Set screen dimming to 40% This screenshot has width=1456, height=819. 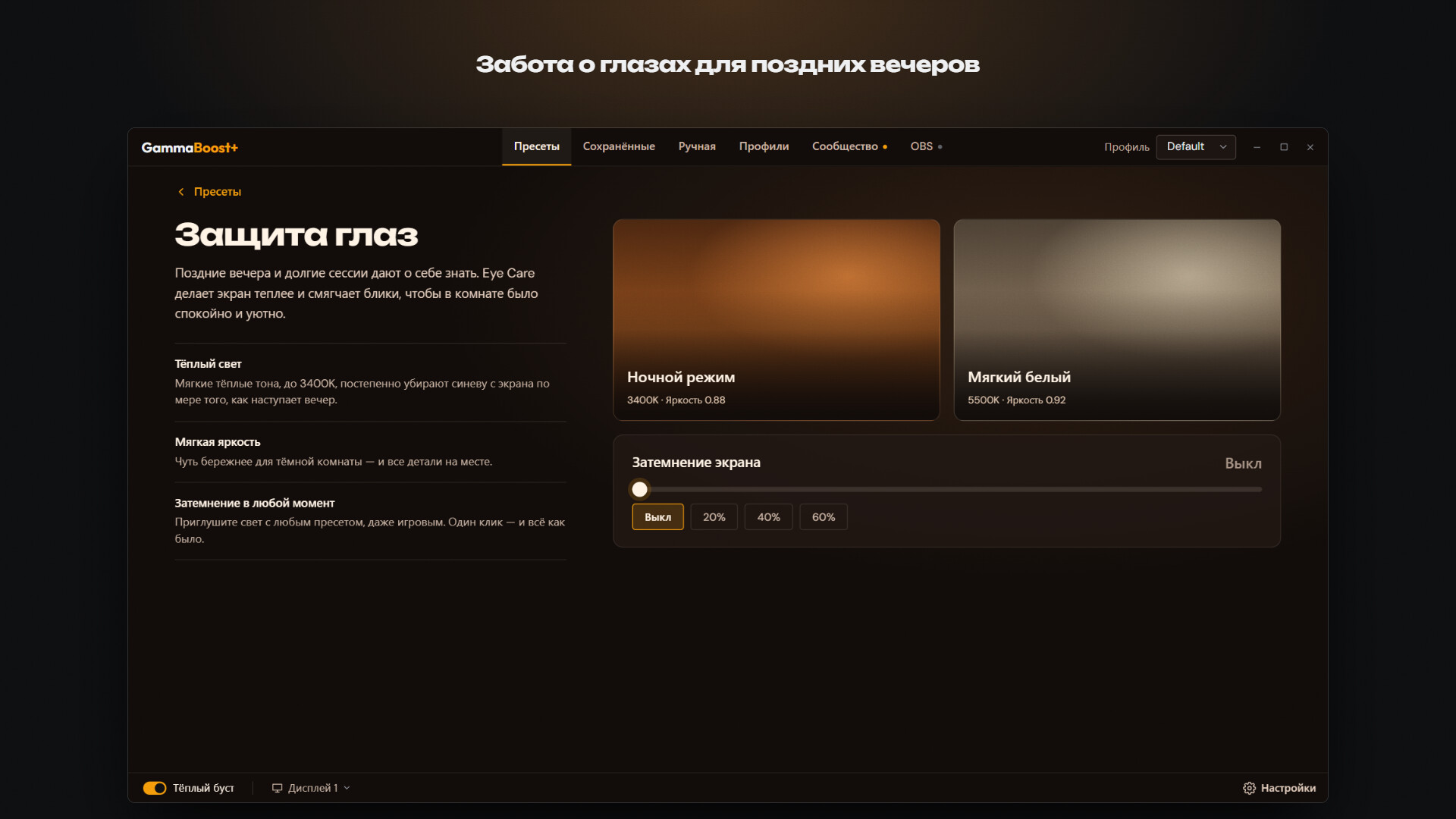(768, 517)
